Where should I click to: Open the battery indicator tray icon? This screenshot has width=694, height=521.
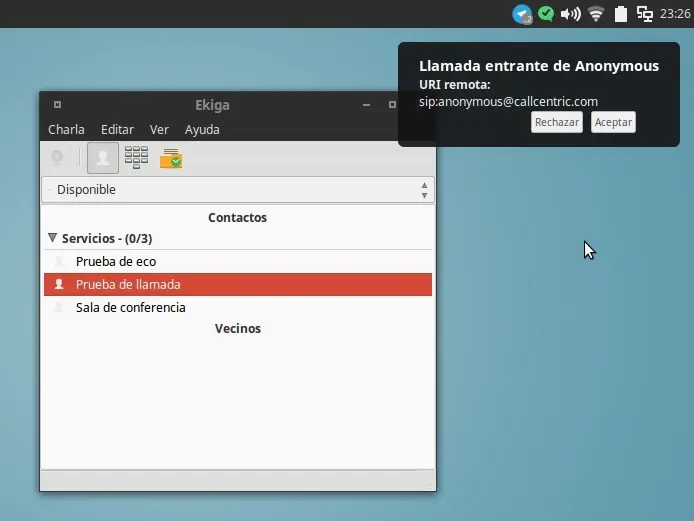[621, 14]
